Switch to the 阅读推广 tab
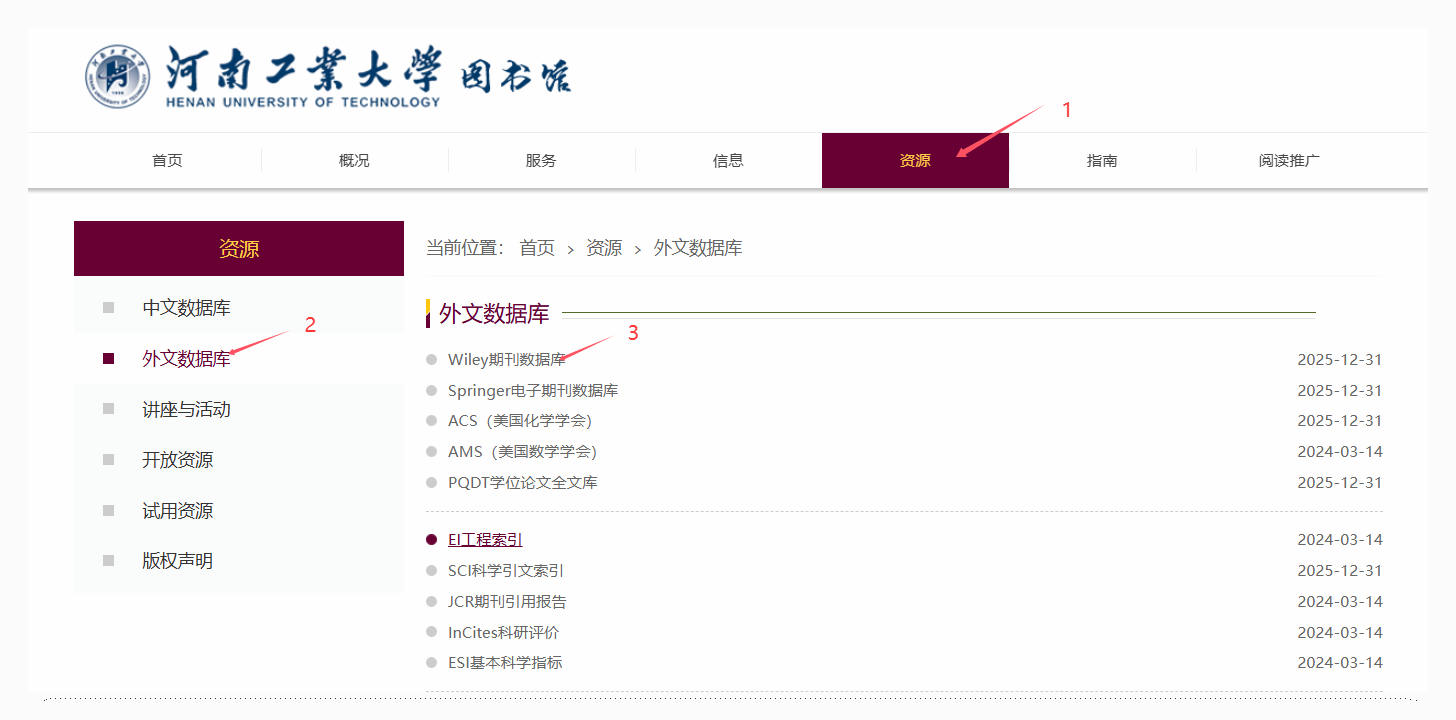This screenshot has width=1456, height=720. tap(1289, 160)
